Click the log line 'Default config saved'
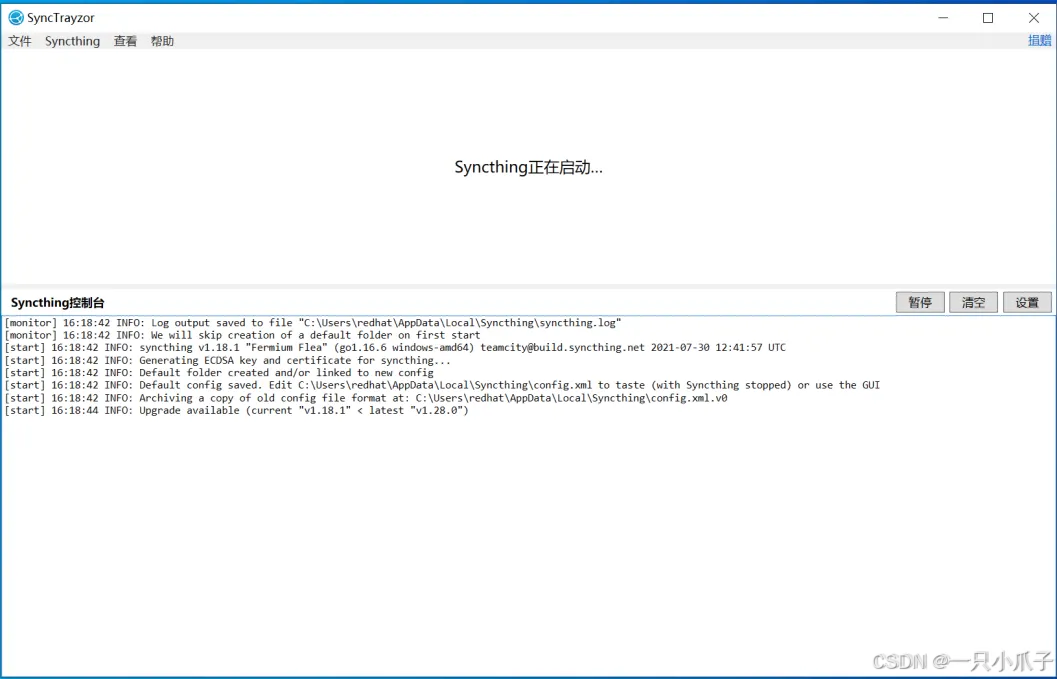1057x679 pixels. pos(442,386)
